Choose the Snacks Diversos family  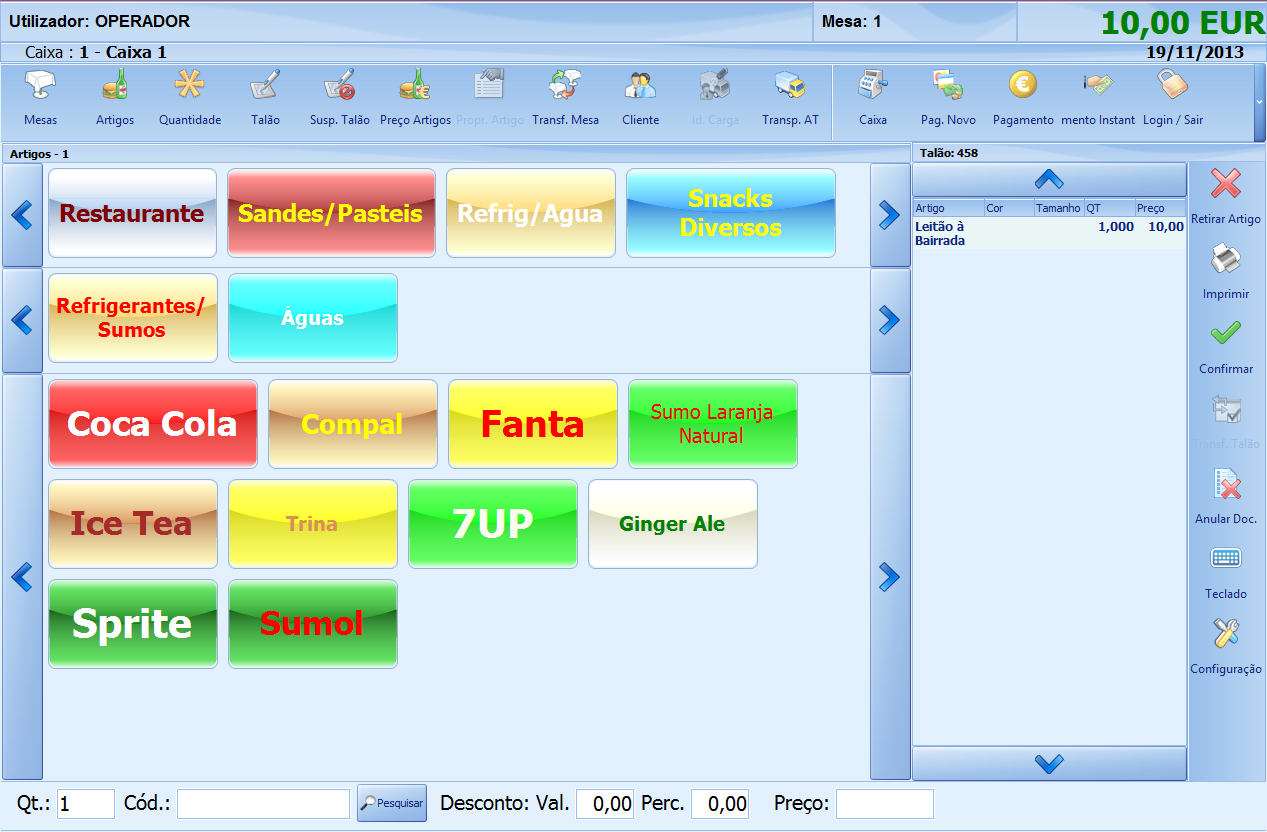click(x=731, y=213)
